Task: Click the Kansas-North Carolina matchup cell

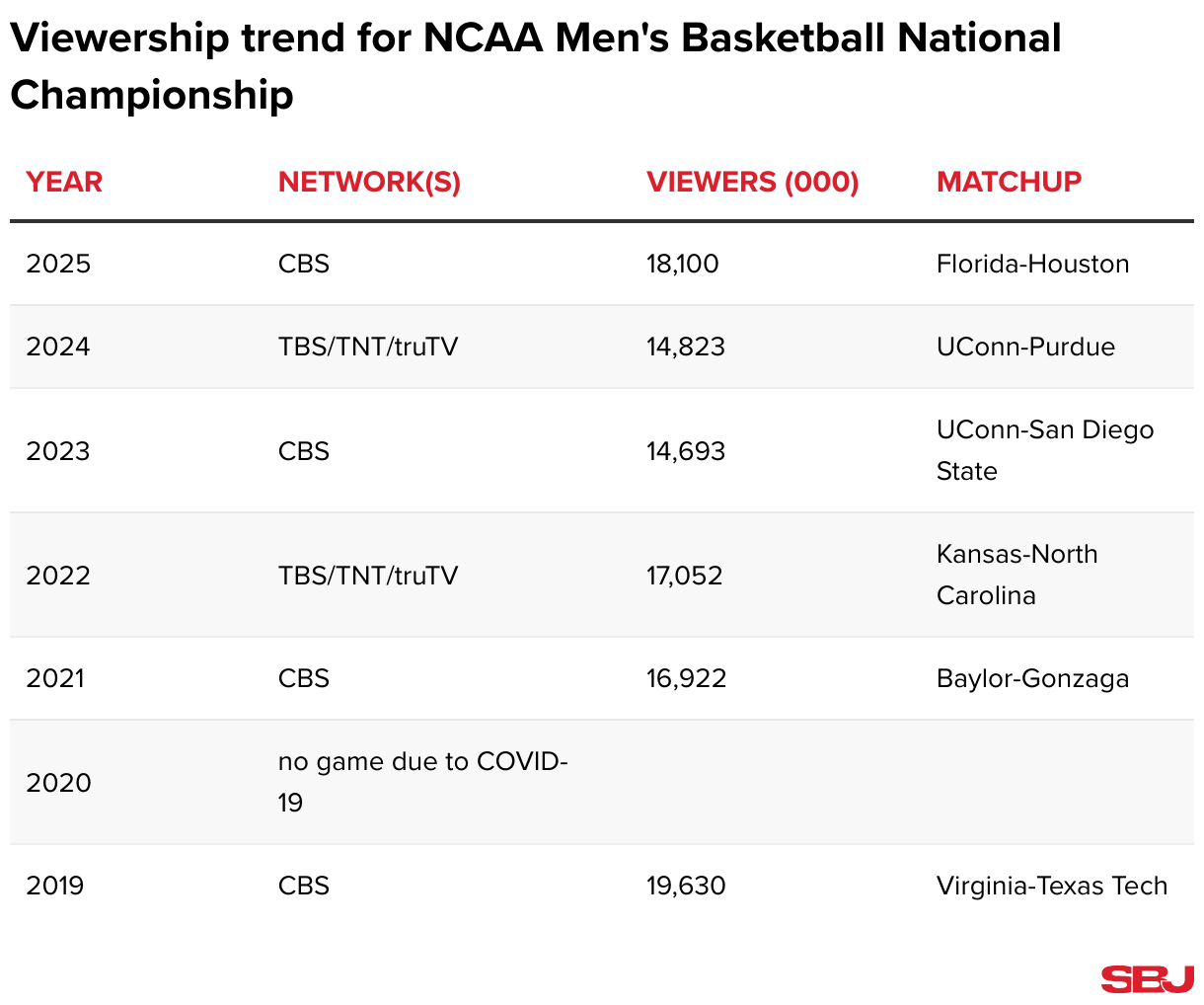Action: [1016, 575]
